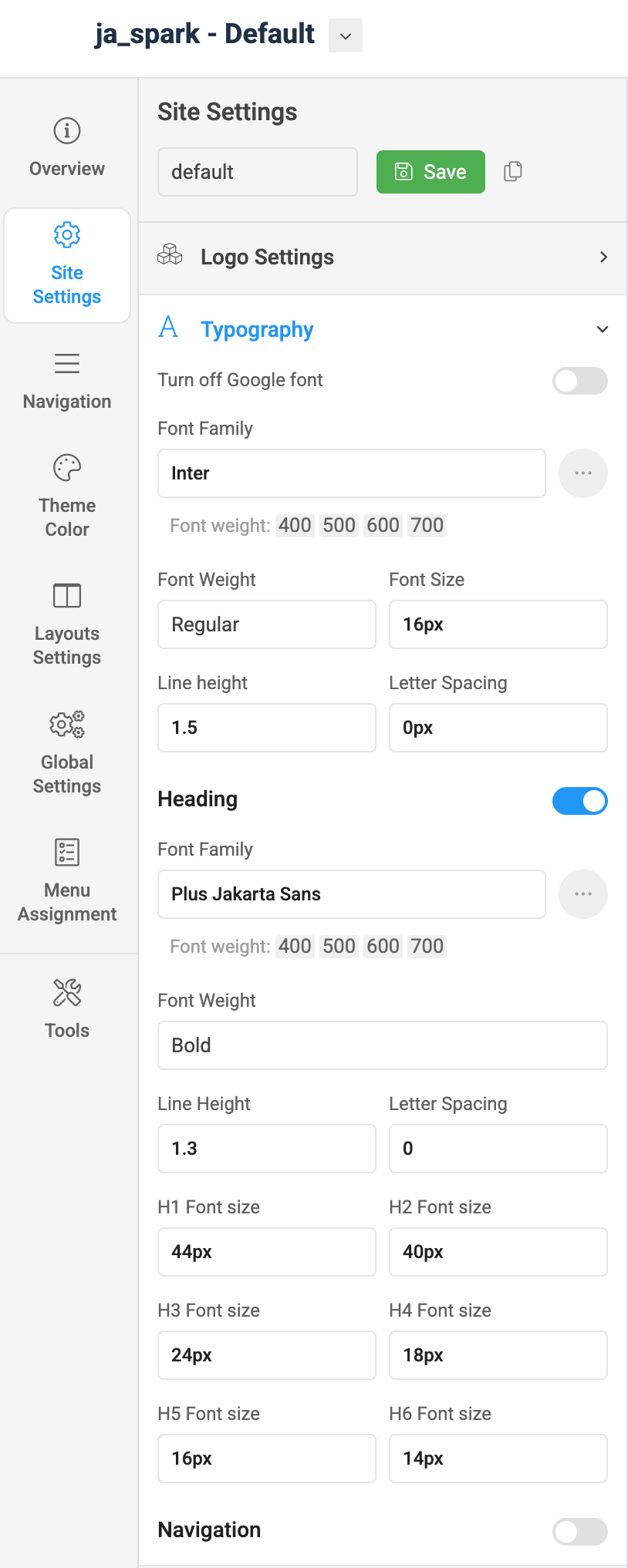Enable the Navigation typography toggle
The height and width of the screenshot is (1568, 628).
[x=579, y=1532]
